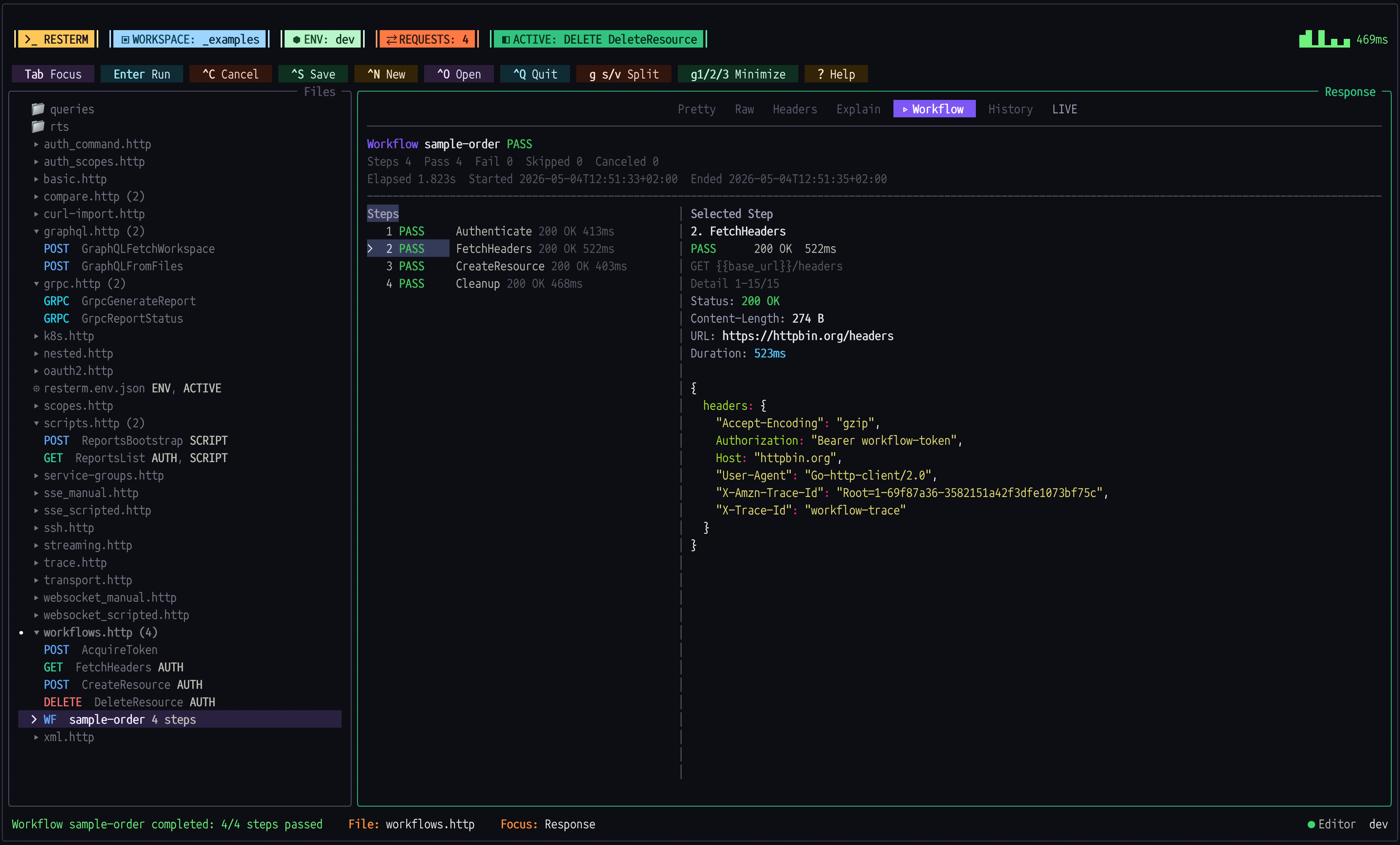
Task: Switch to the Pretty tab
Action: coord(696,109)
